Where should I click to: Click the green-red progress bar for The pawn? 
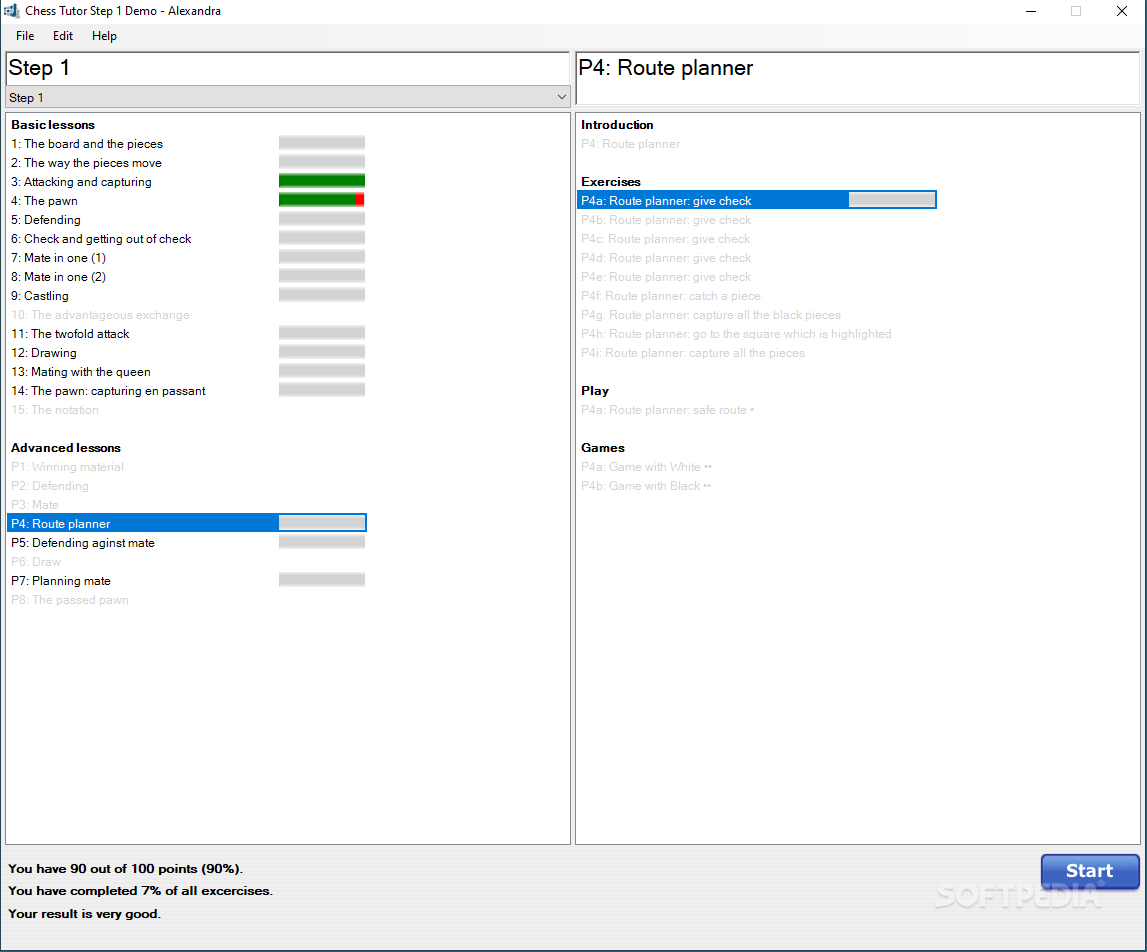click(x=322, y=200)
